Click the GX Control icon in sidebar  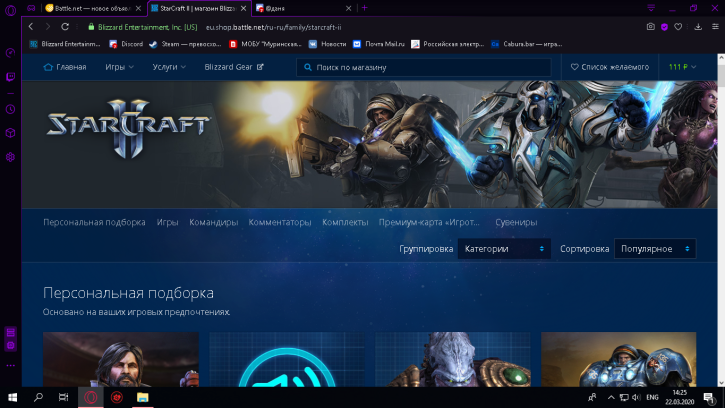click(10, 52)
